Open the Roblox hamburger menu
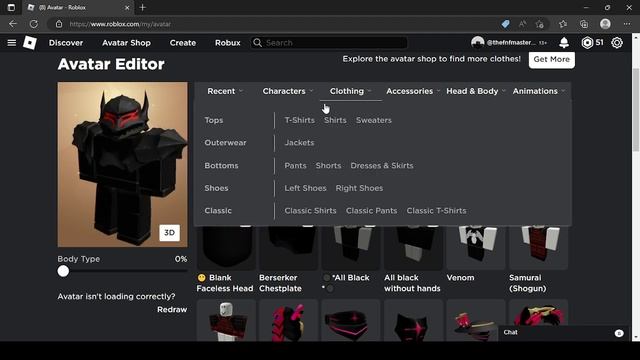This screenshot has height=360, width=640. click(x=11, y=42)
